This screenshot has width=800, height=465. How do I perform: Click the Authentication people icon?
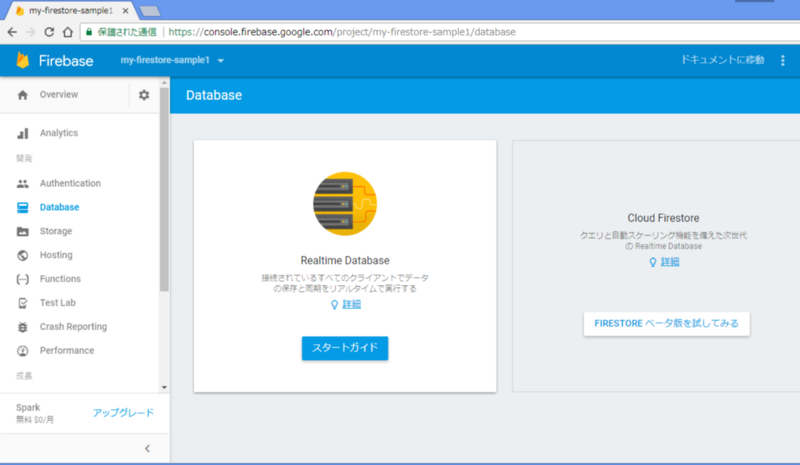22,183
